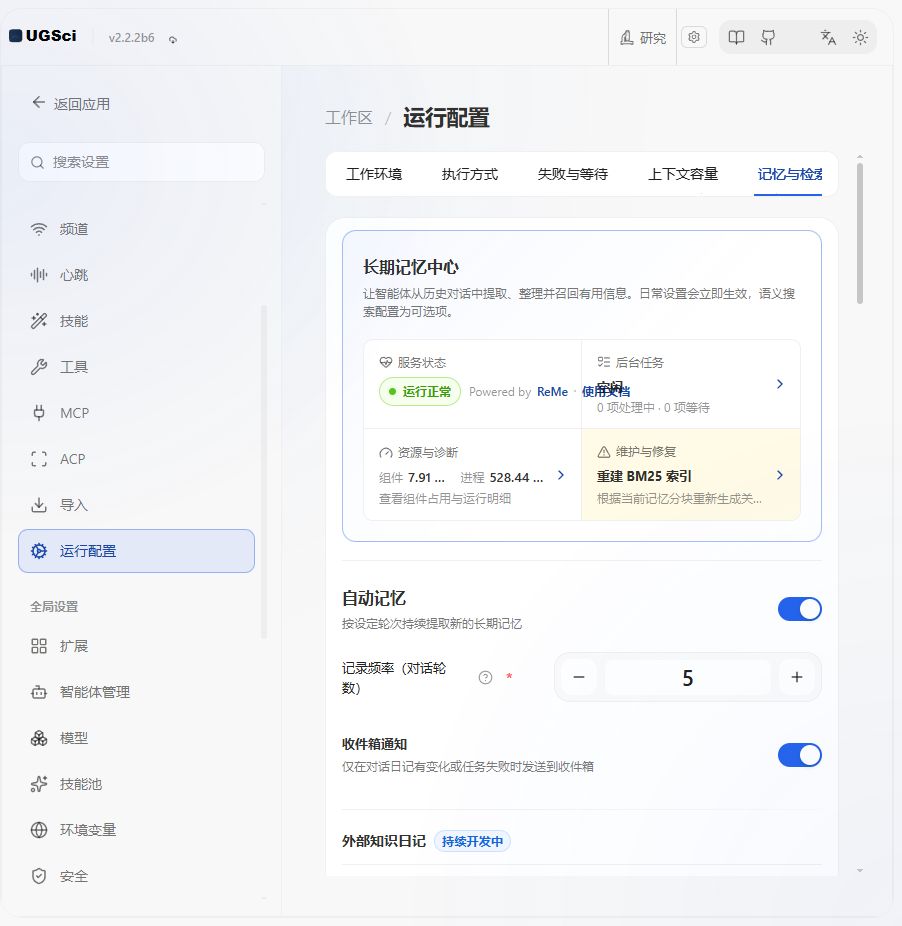Expand the 后台任务 chevron
902x926 pixels.
[780, 384]
